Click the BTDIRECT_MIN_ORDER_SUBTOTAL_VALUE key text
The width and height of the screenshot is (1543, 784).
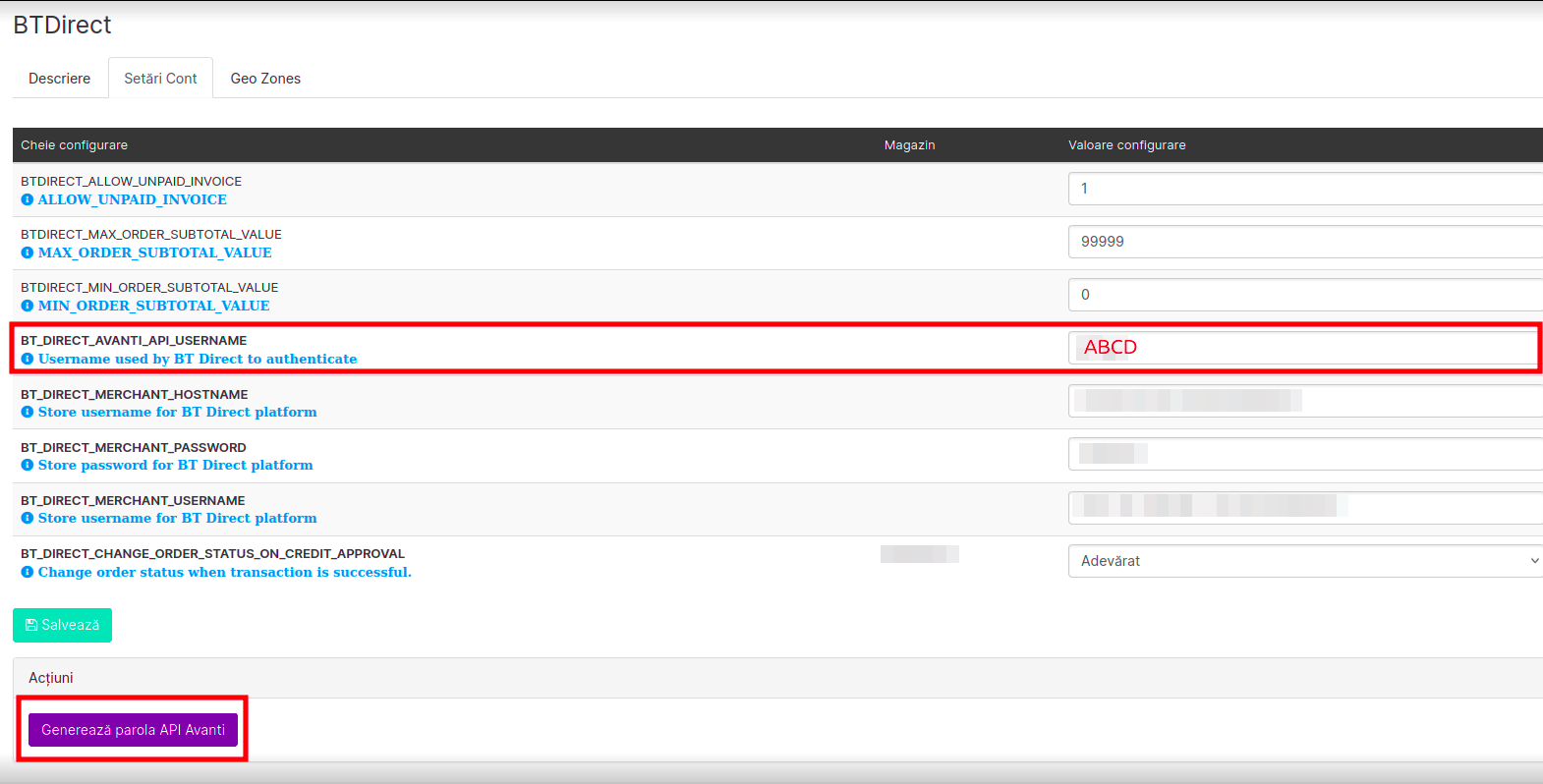coord(149,288)
